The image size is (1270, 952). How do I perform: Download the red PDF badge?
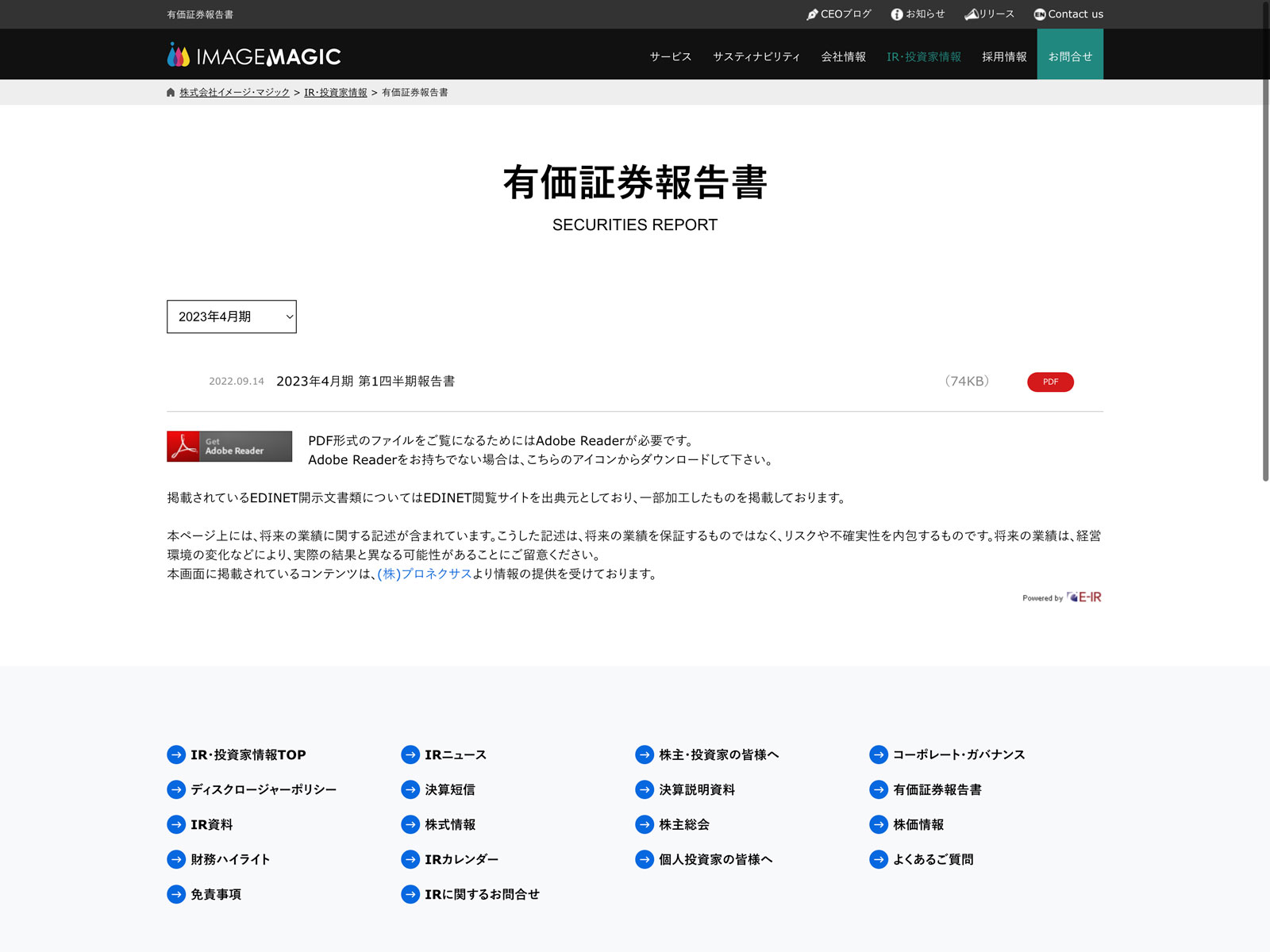[x=1050, y=382]
